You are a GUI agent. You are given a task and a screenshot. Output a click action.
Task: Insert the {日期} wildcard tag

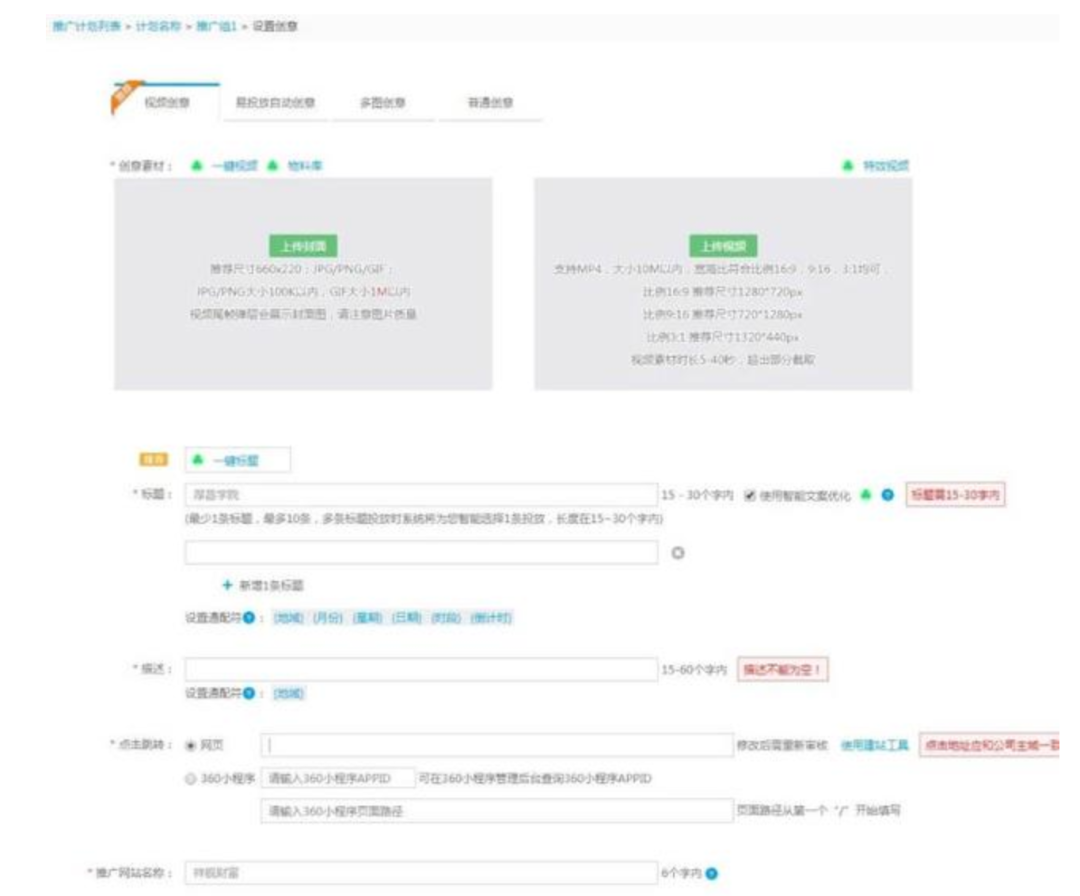[x=406, y=618]
